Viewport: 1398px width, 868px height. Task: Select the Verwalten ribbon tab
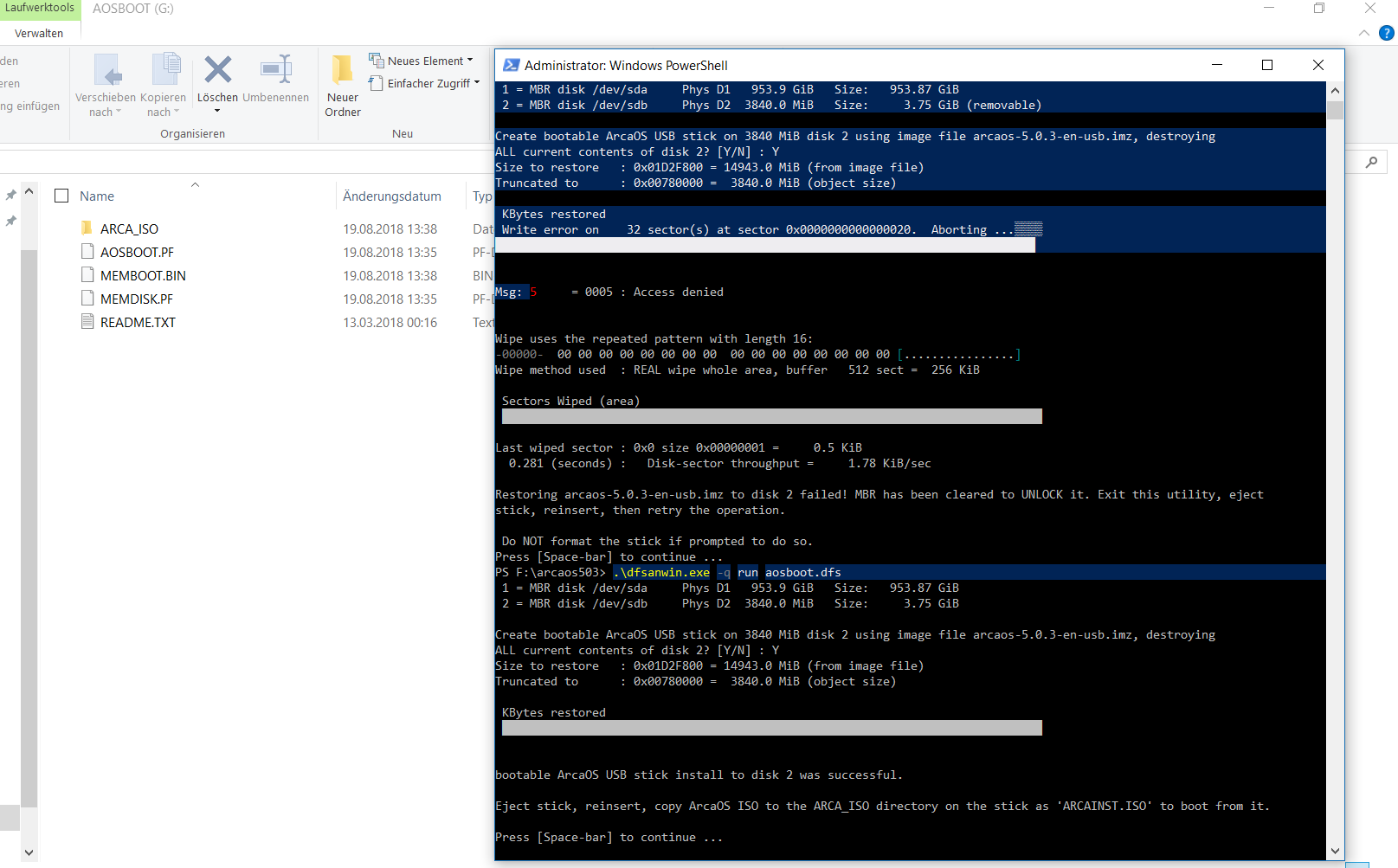click(x=39, y=33)
